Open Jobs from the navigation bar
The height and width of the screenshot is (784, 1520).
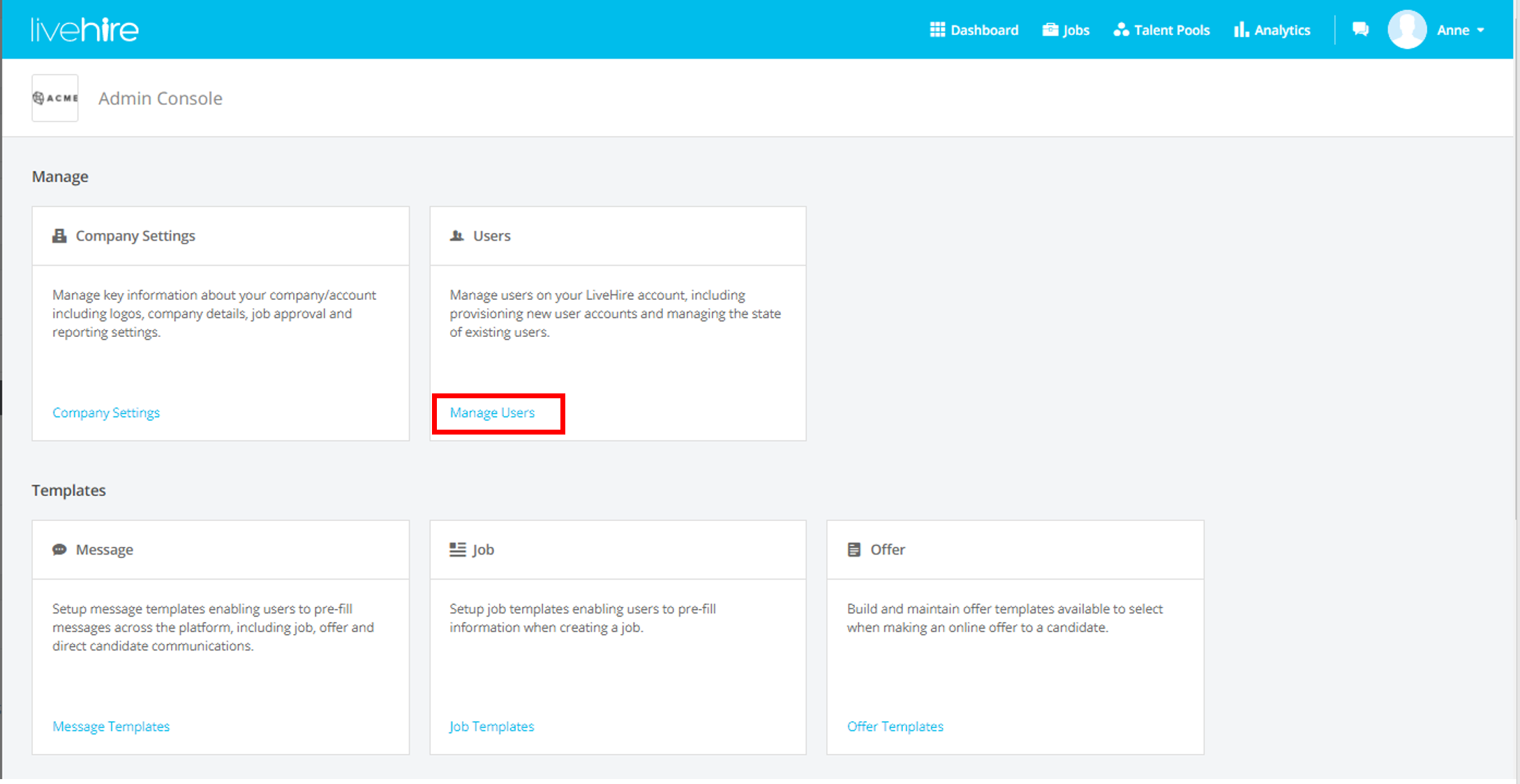click(x=1066, y=30)
